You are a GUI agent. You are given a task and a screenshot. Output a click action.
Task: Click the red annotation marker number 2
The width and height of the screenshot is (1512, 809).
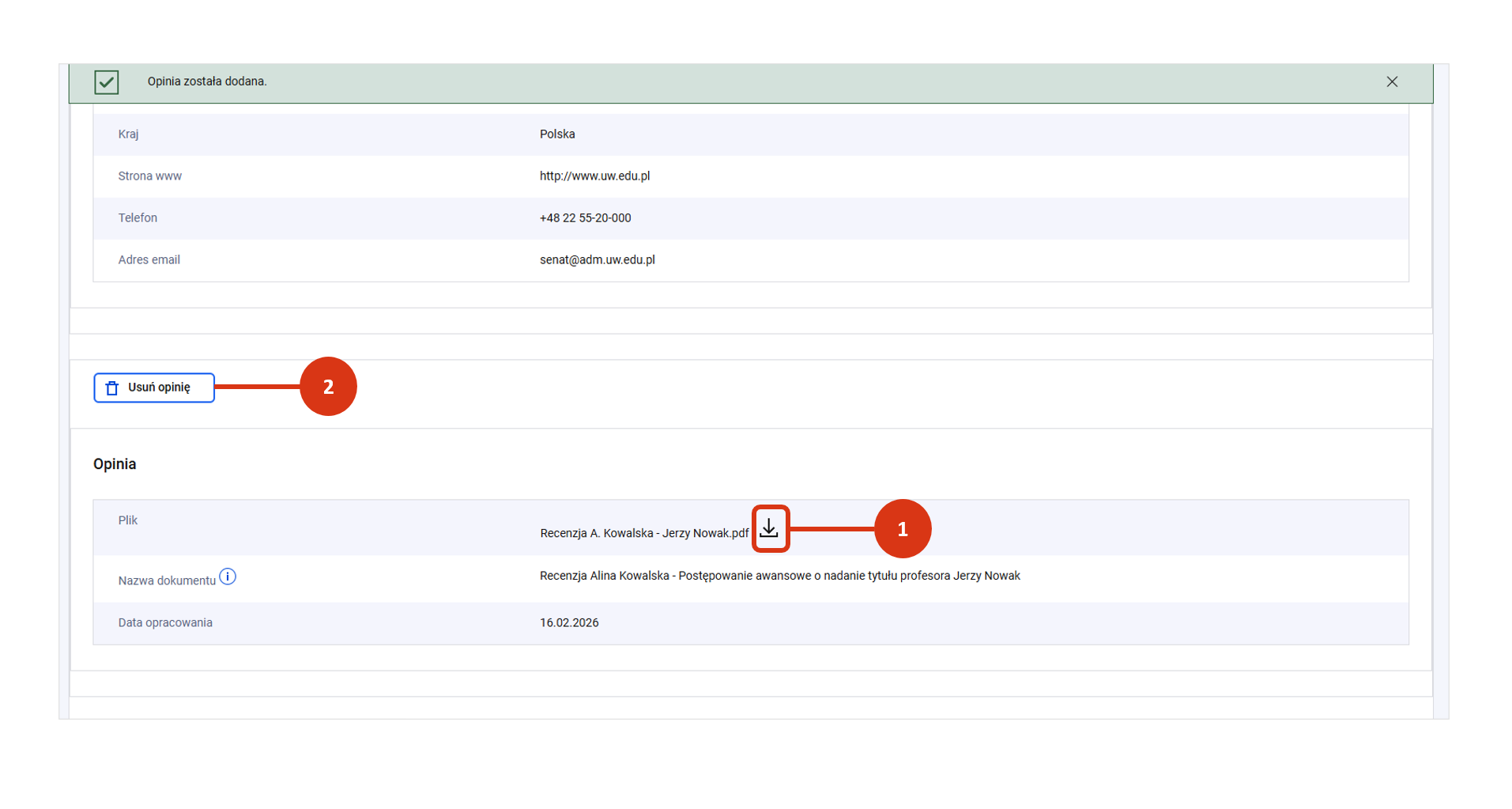coord(328,387)
